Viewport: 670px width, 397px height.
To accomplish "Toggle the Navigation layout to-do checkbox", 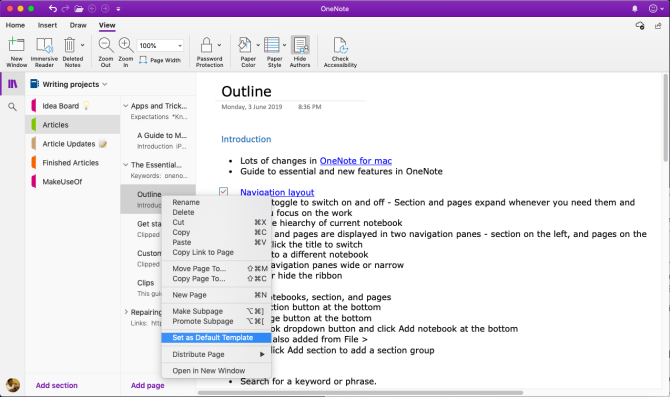I will (223, 192).
